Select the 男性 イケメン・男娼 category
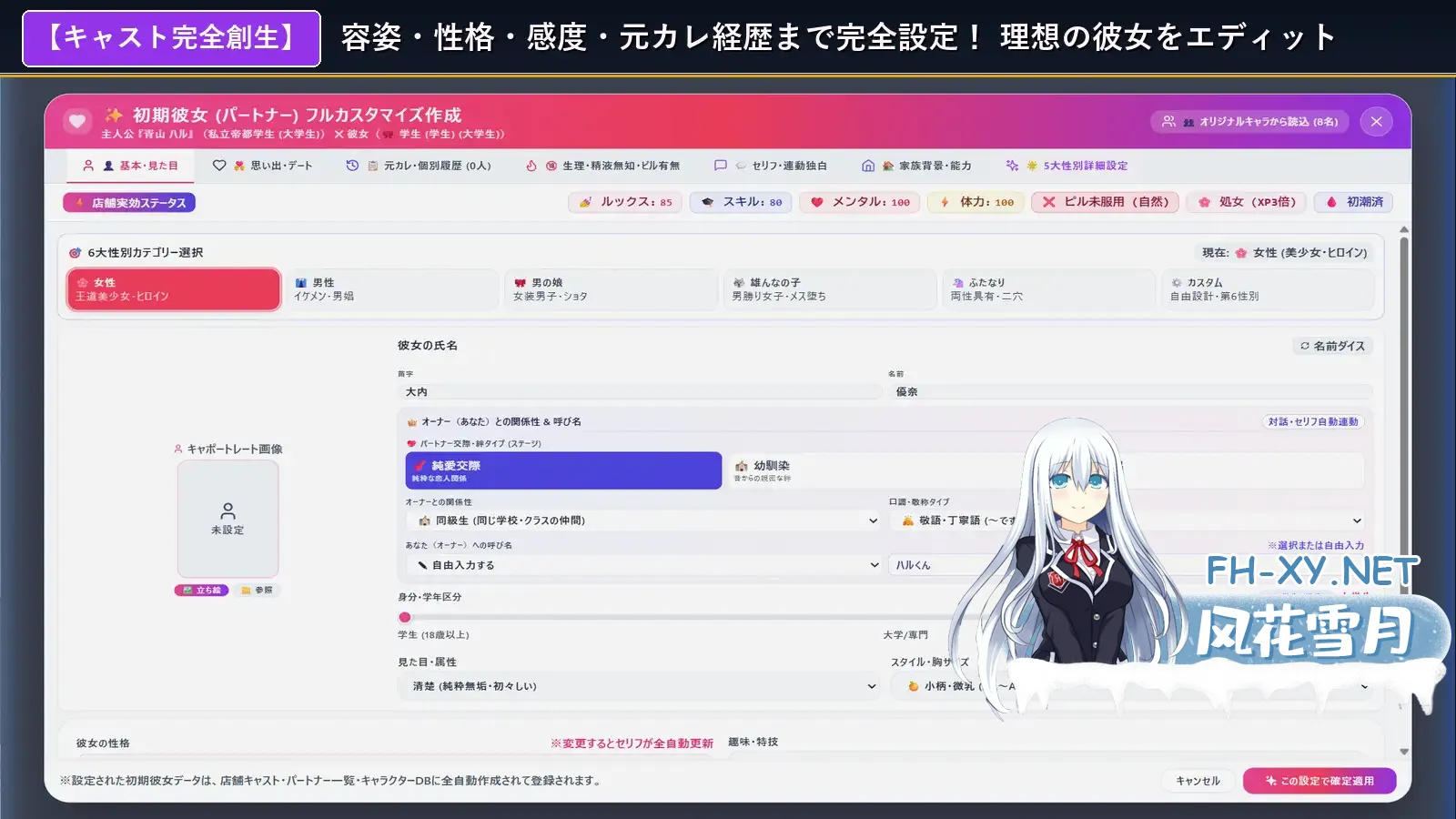This screenshot has width=1456, height=819. pos(391,289)
